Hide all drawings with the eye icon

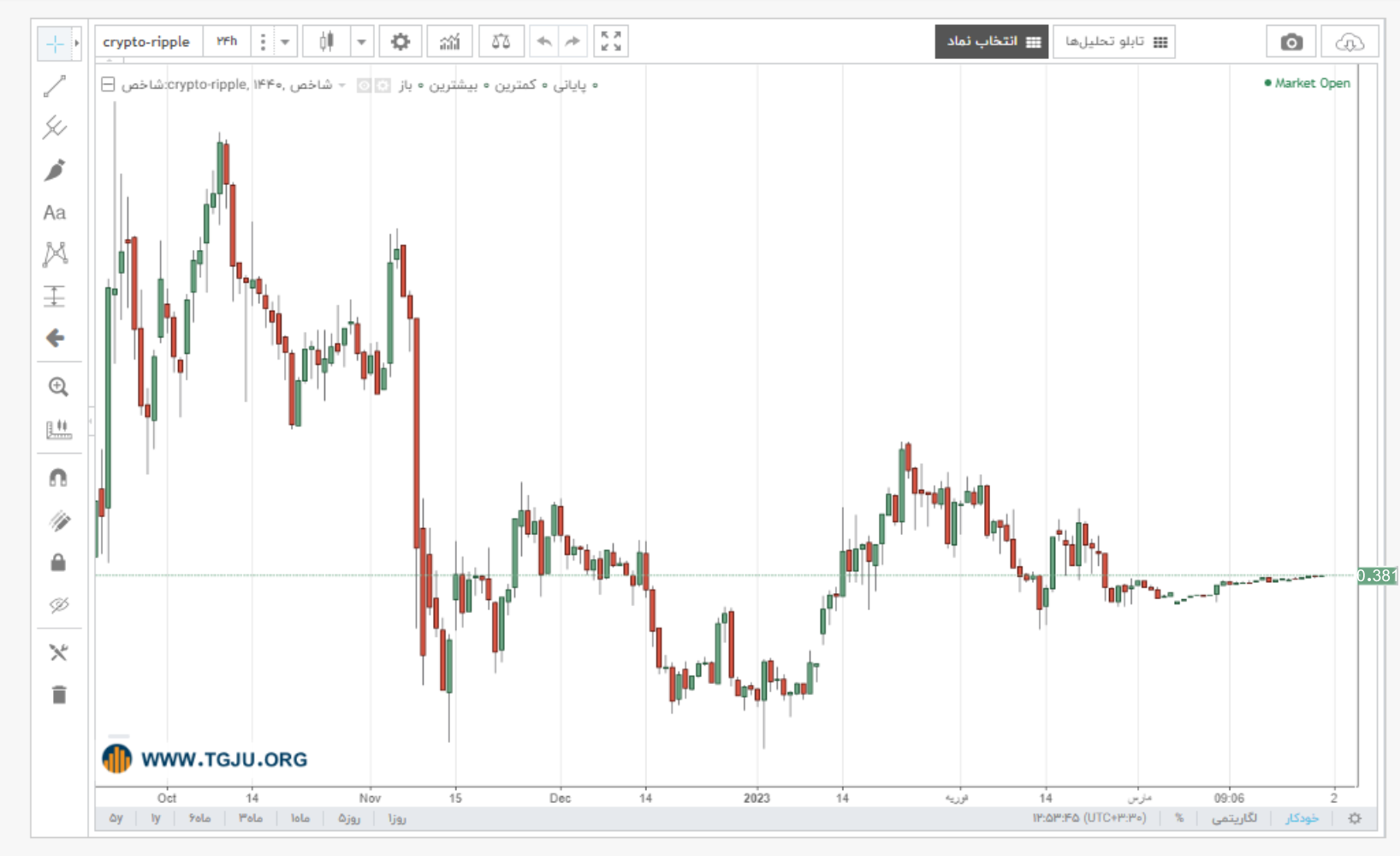click(58, 605)
